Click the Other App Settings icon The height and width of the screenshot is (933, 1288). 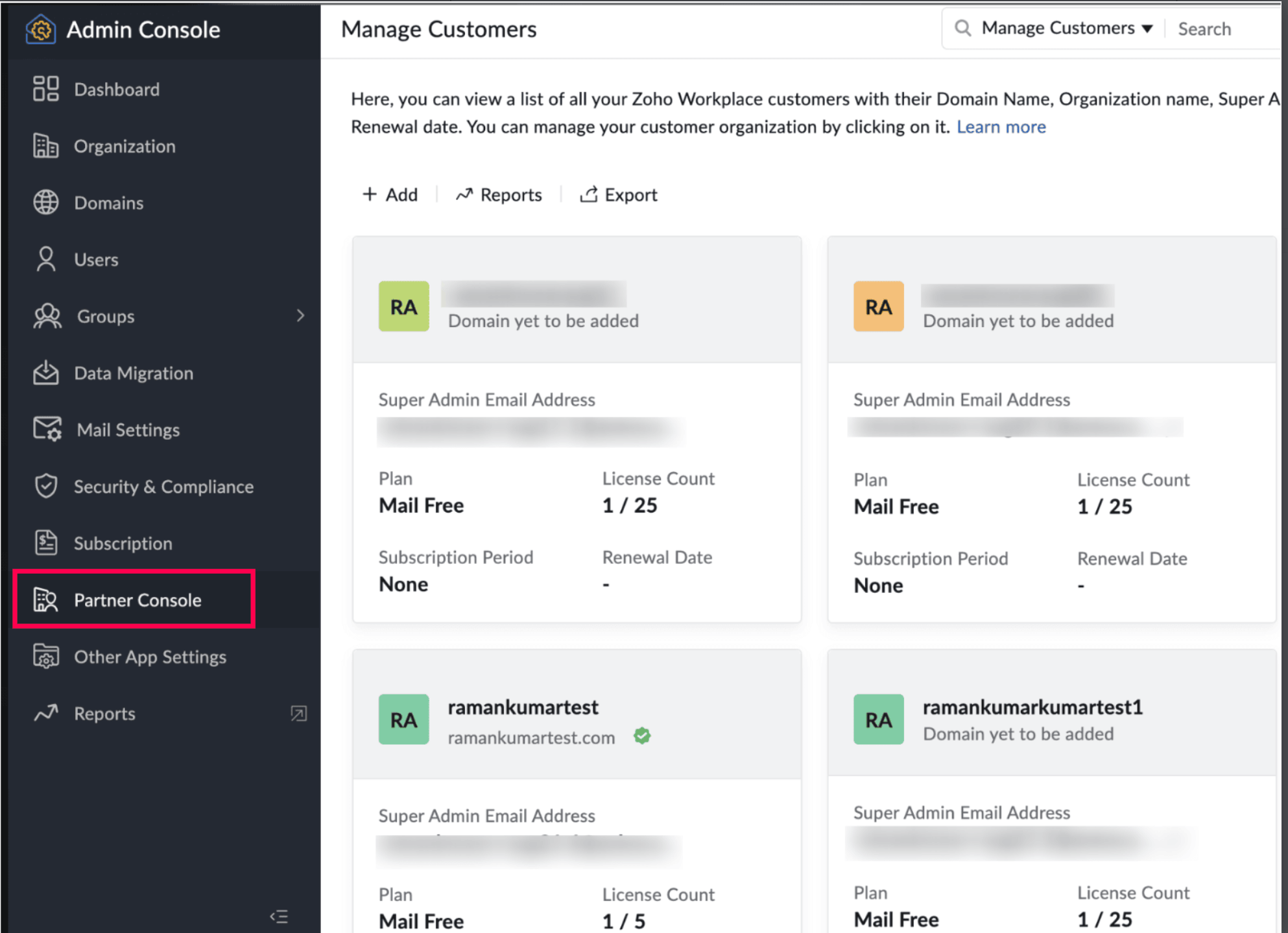coord(46,657)
